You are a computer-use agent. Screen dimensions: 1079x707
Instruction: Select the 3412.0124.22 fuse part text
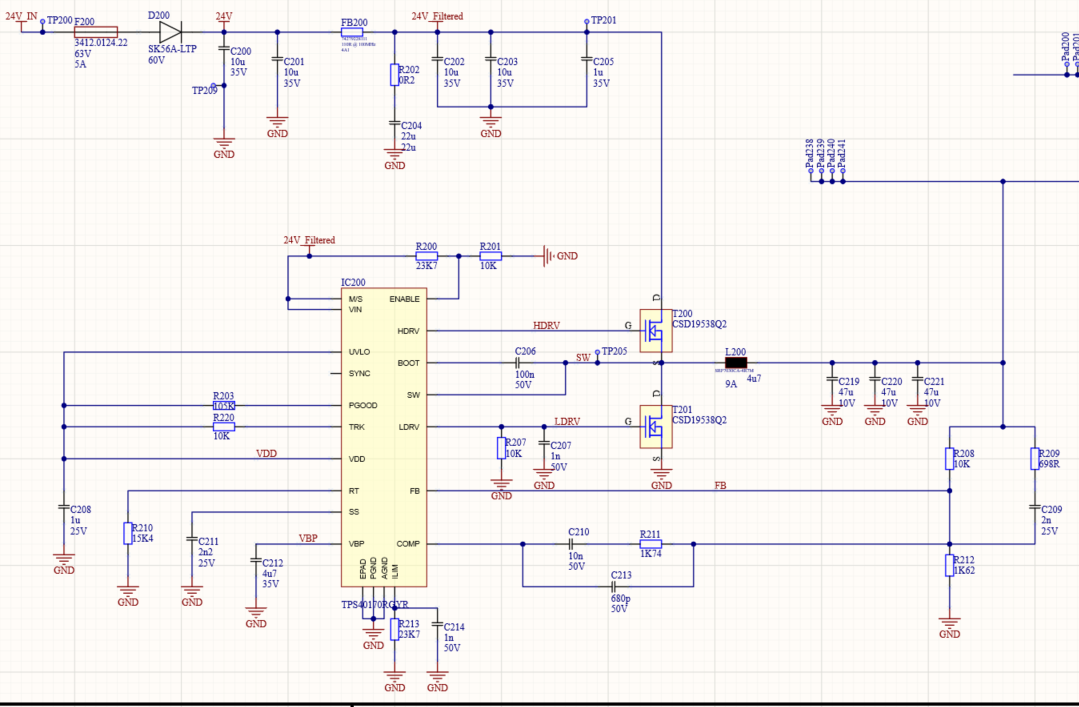coord(100,43)
